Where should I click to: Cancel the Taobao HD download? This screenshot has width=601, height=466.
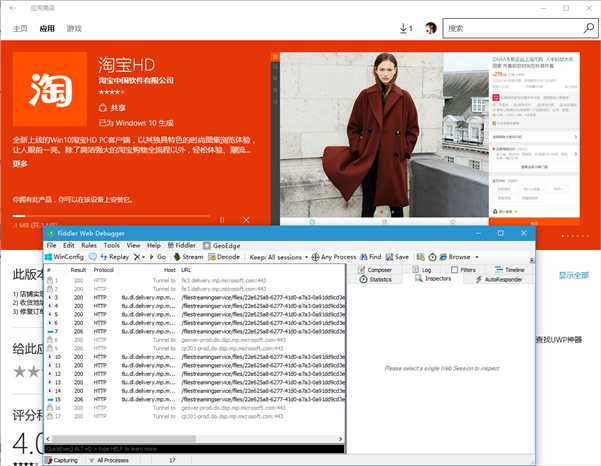pos(246,220)
